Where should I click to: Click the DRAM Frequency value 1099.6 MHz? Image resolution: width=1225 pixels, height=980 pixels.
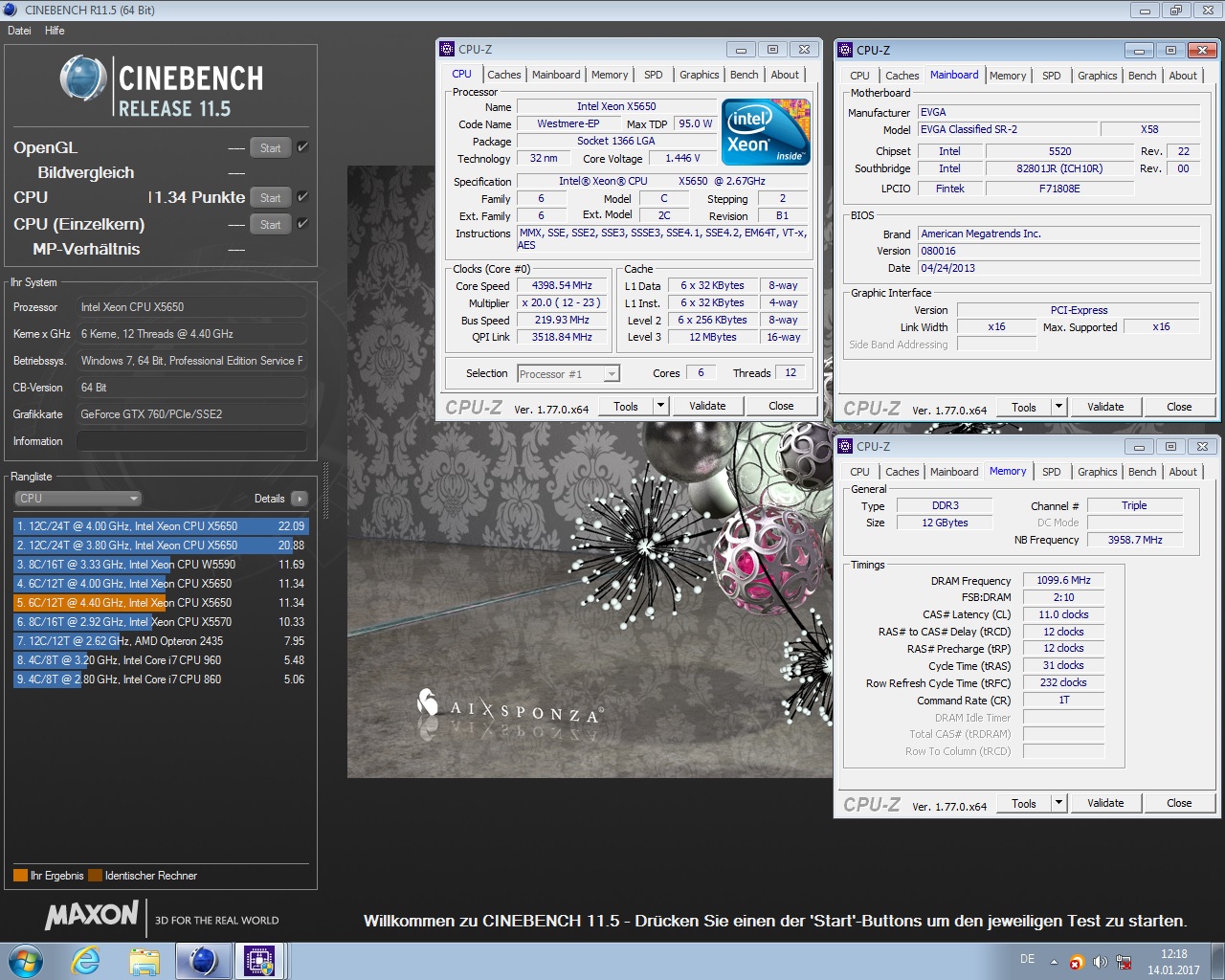pyautogui.click(x=1063, y=580)
